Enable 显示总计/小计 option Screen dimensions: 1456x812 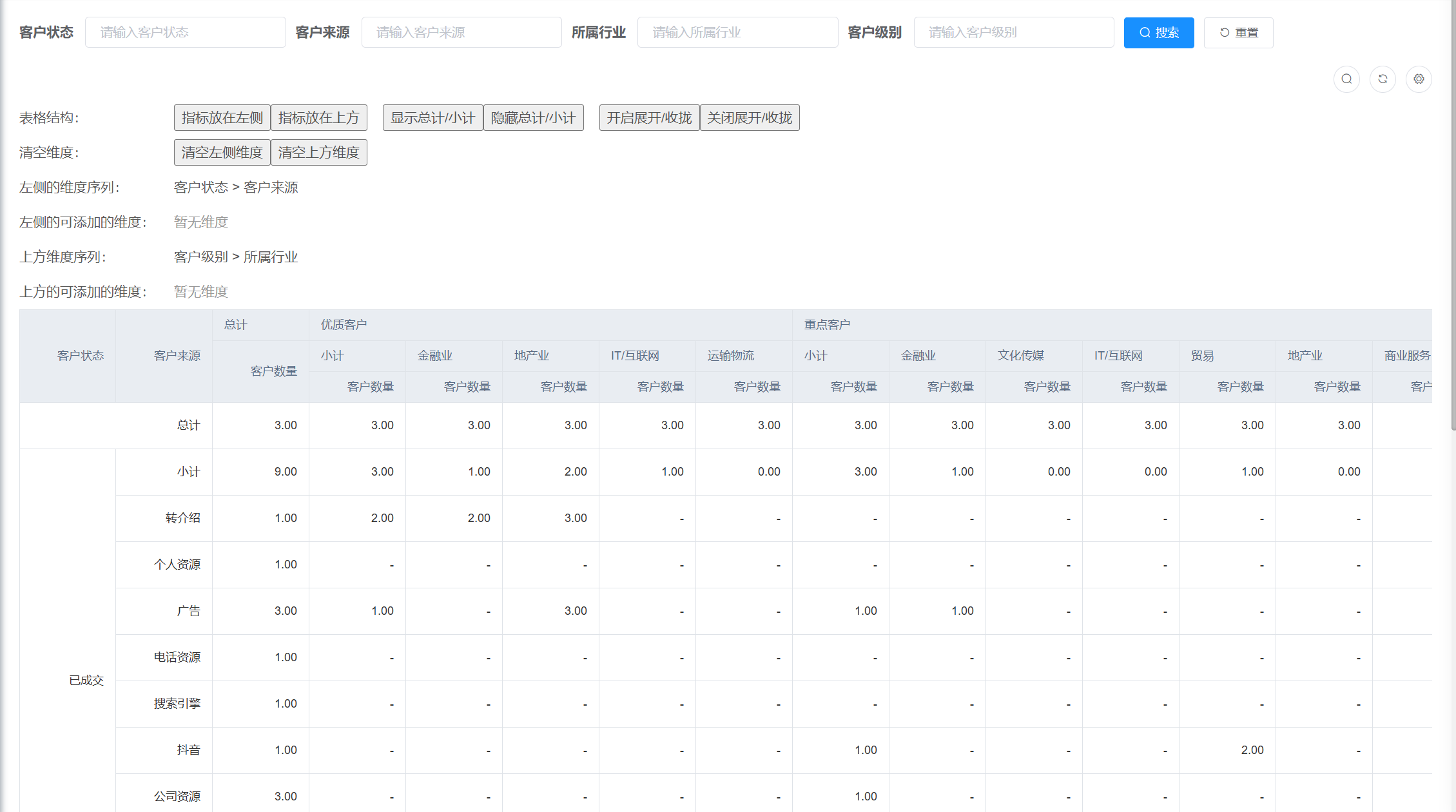point(432,118)
